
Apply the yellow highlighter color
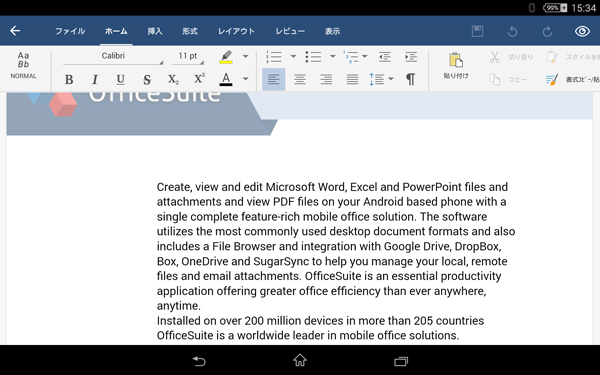(226, 57)
